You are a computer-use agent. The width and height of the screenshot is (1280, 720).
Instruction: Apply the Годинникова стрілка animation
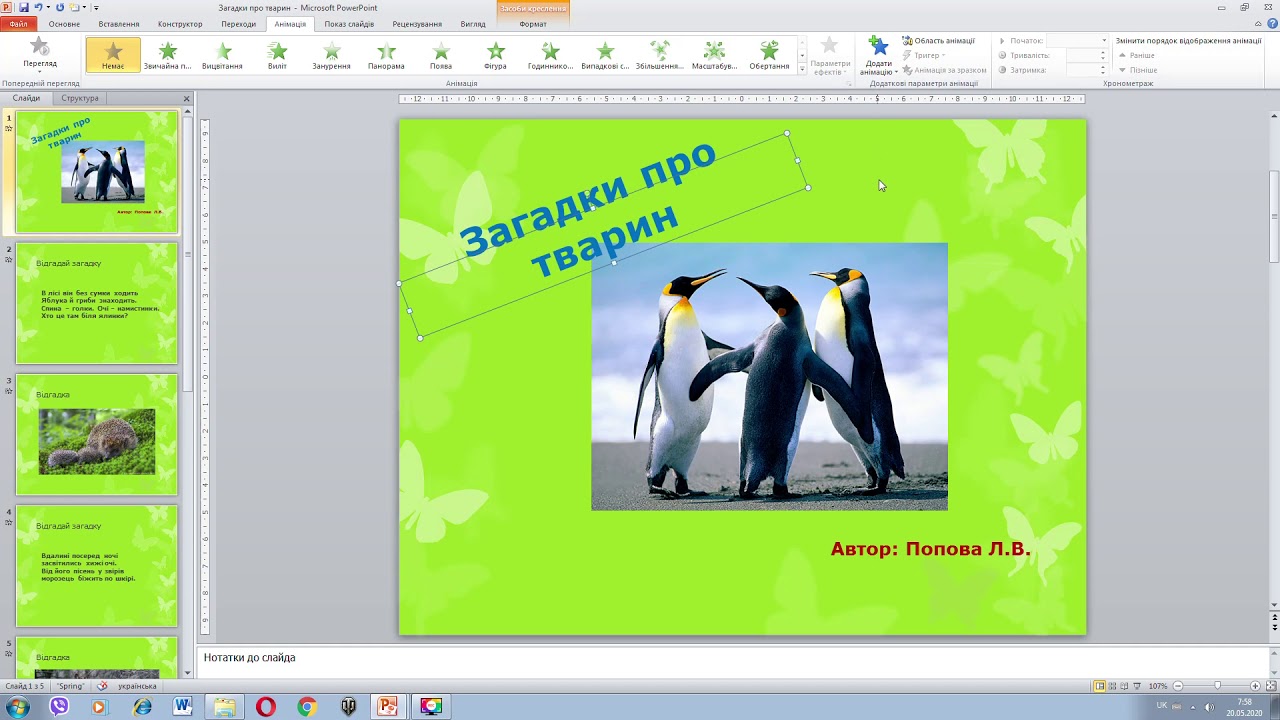(550, 55)
